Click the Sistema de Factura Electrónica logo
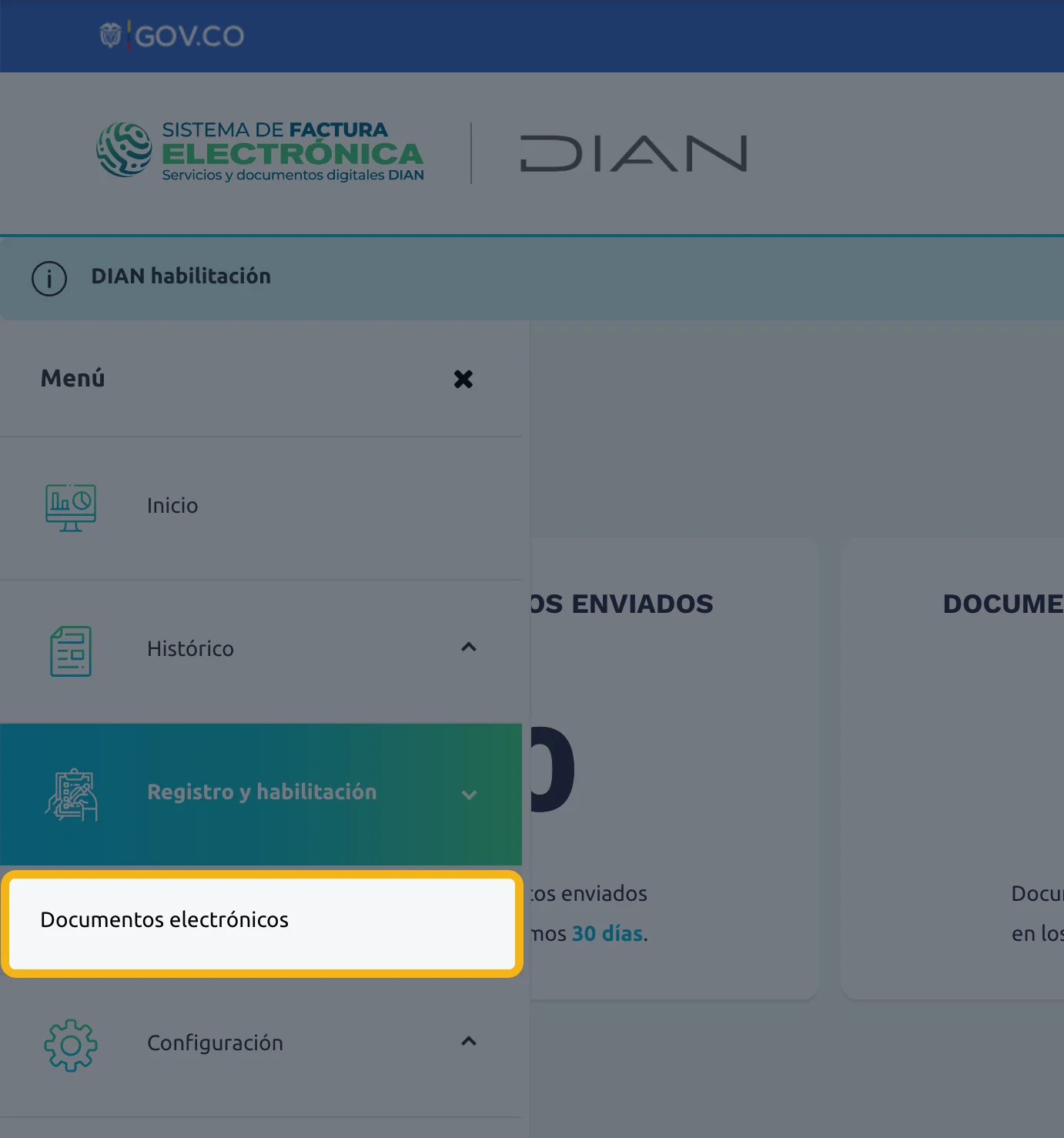Viewport: 1064px width, 1138px height. tap(260, 152)
